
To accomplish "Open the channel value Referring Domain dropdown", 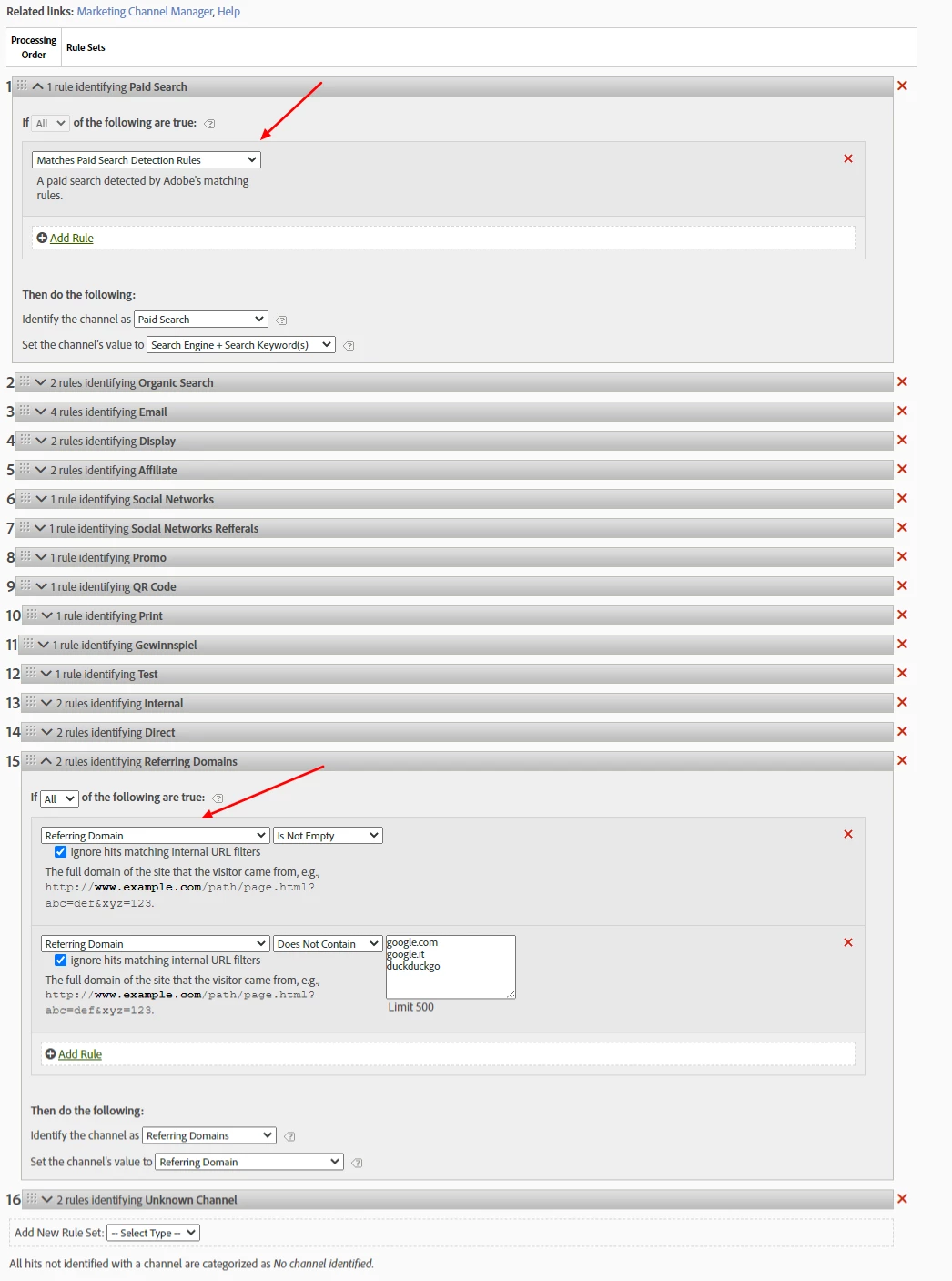I will [x=249, y=1162].
